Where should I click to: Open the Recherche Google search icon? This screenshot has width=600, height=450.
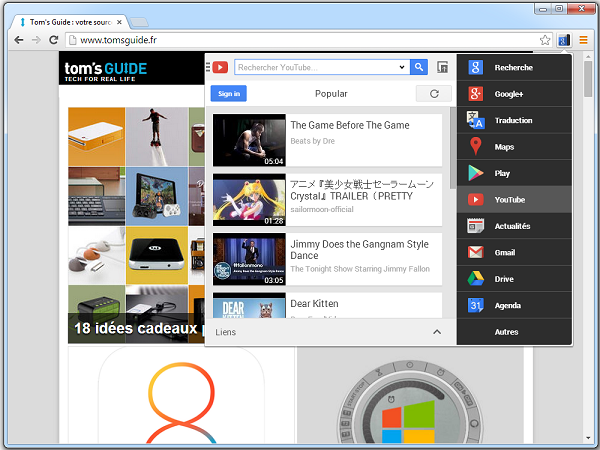[475, 67]
